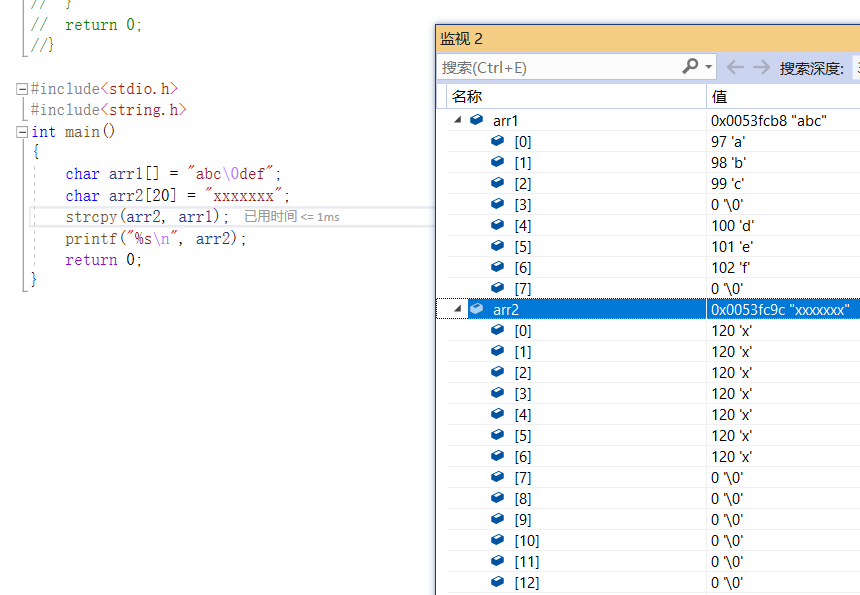
Task: Click diamond icon next to arr1 element [7]
Action: (x=496, y=288)
